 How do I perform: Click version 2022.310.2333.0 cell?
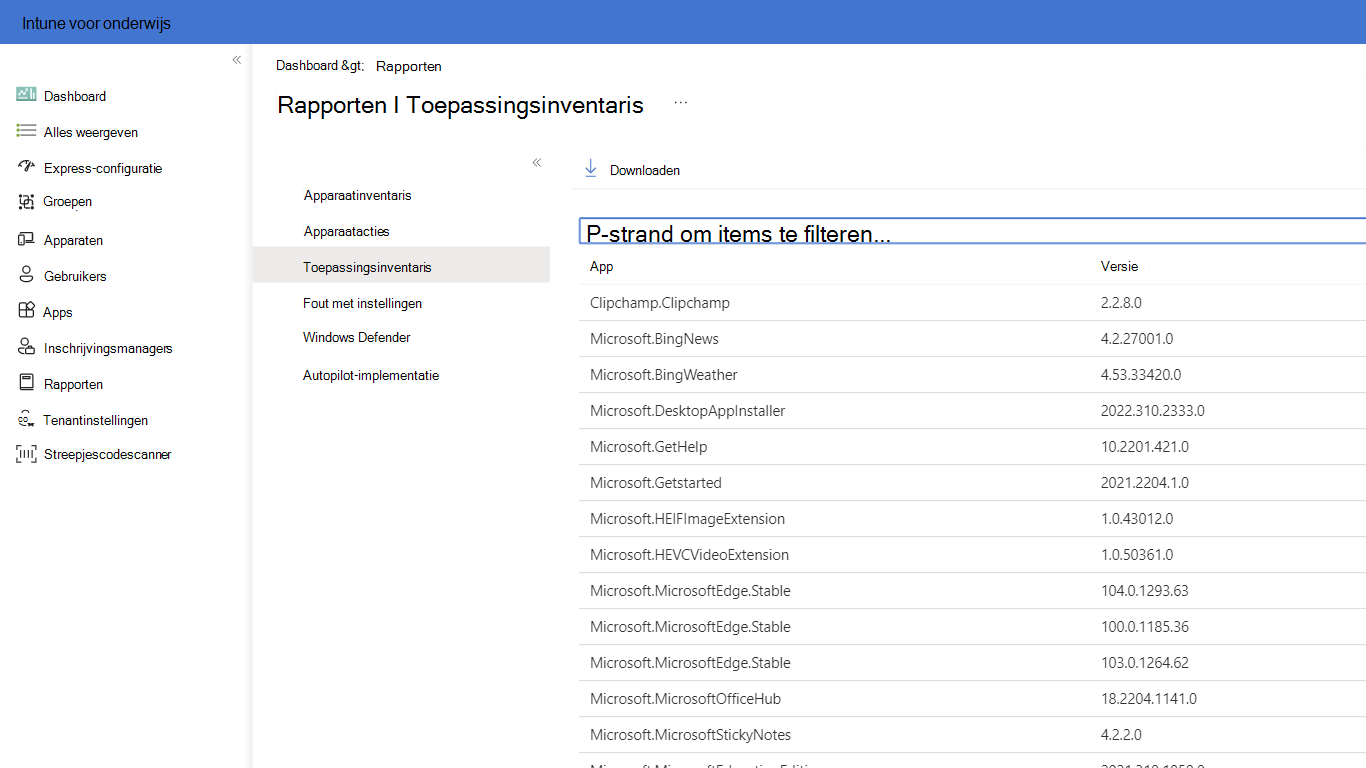(1153, 411)
